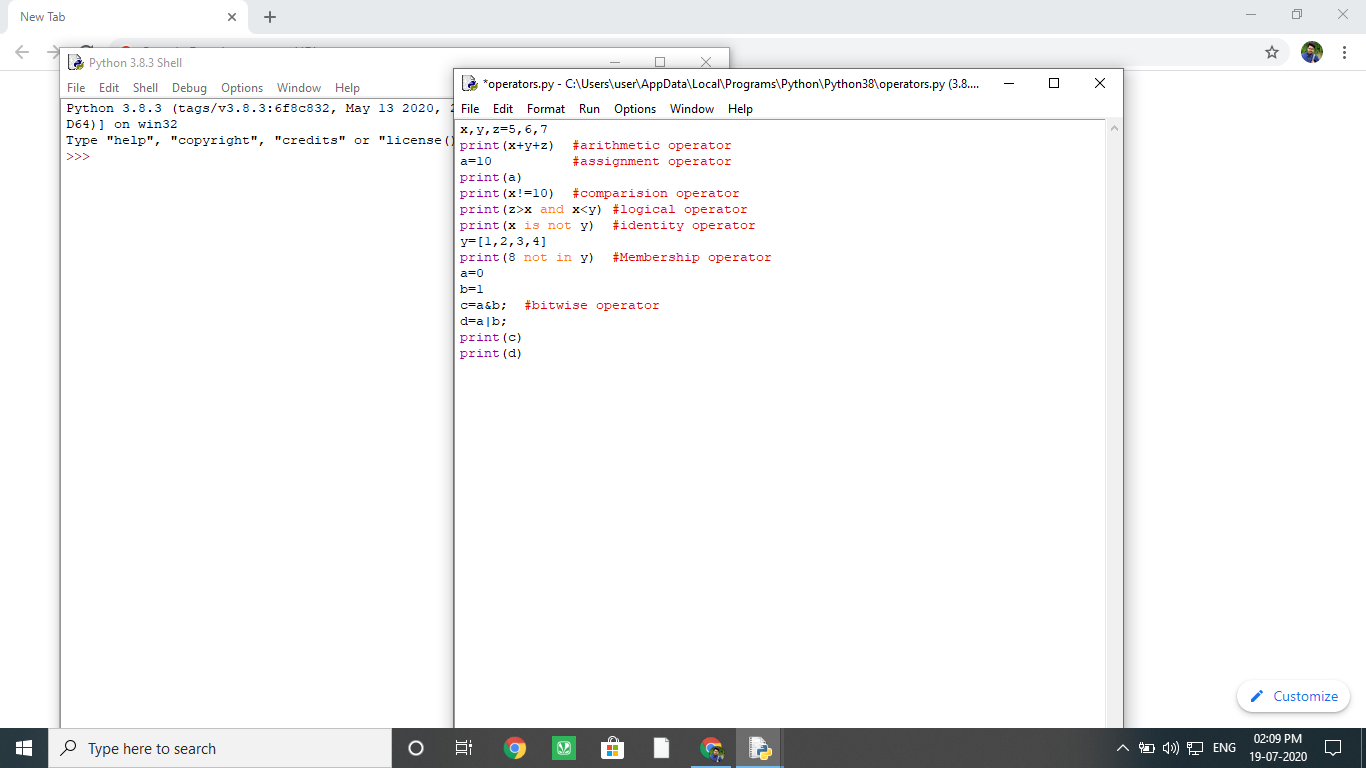The image size is (1366, 768).
Task: Open clock showing 02:09 PM
Action: 1276,748
